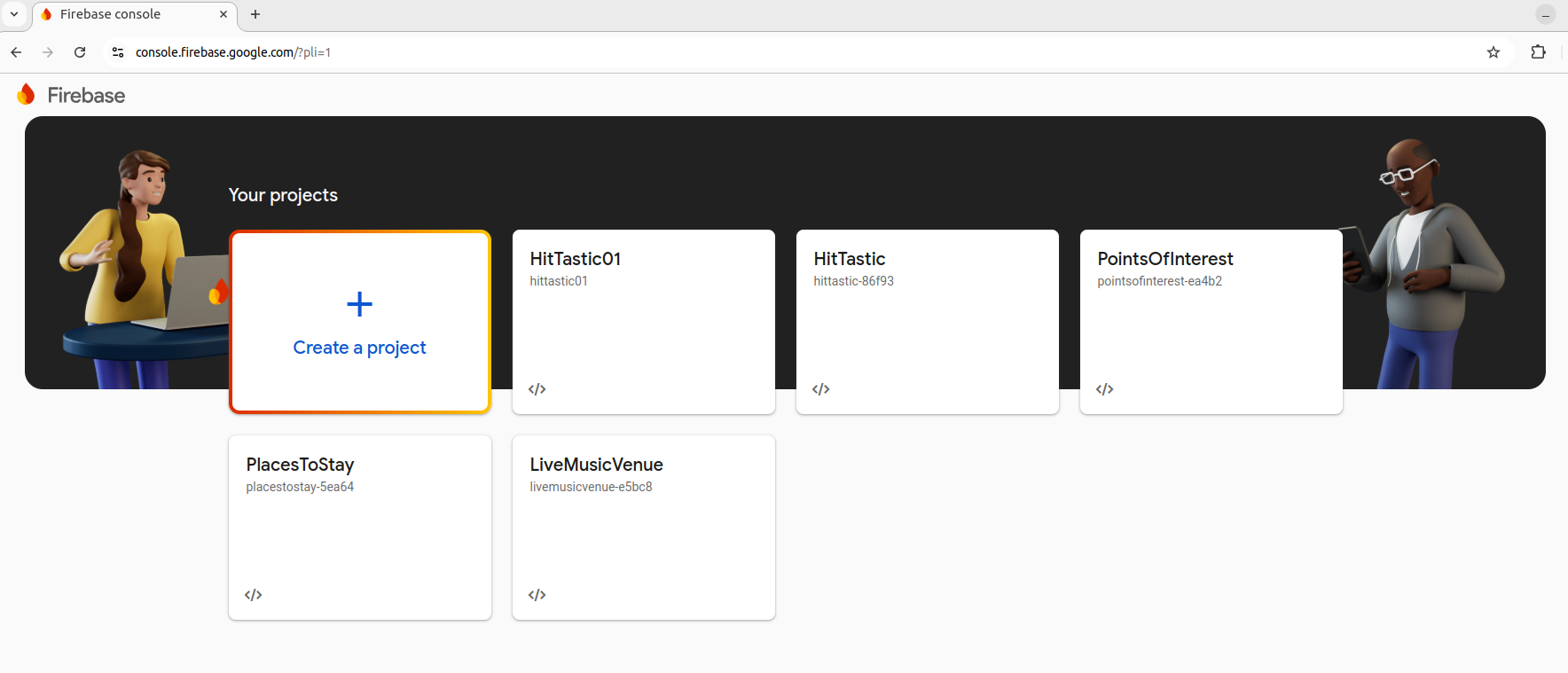This screenshot has width=1568, height=673.
Task: Close the Firebase console tab
Action: click(x=223, y=14)
